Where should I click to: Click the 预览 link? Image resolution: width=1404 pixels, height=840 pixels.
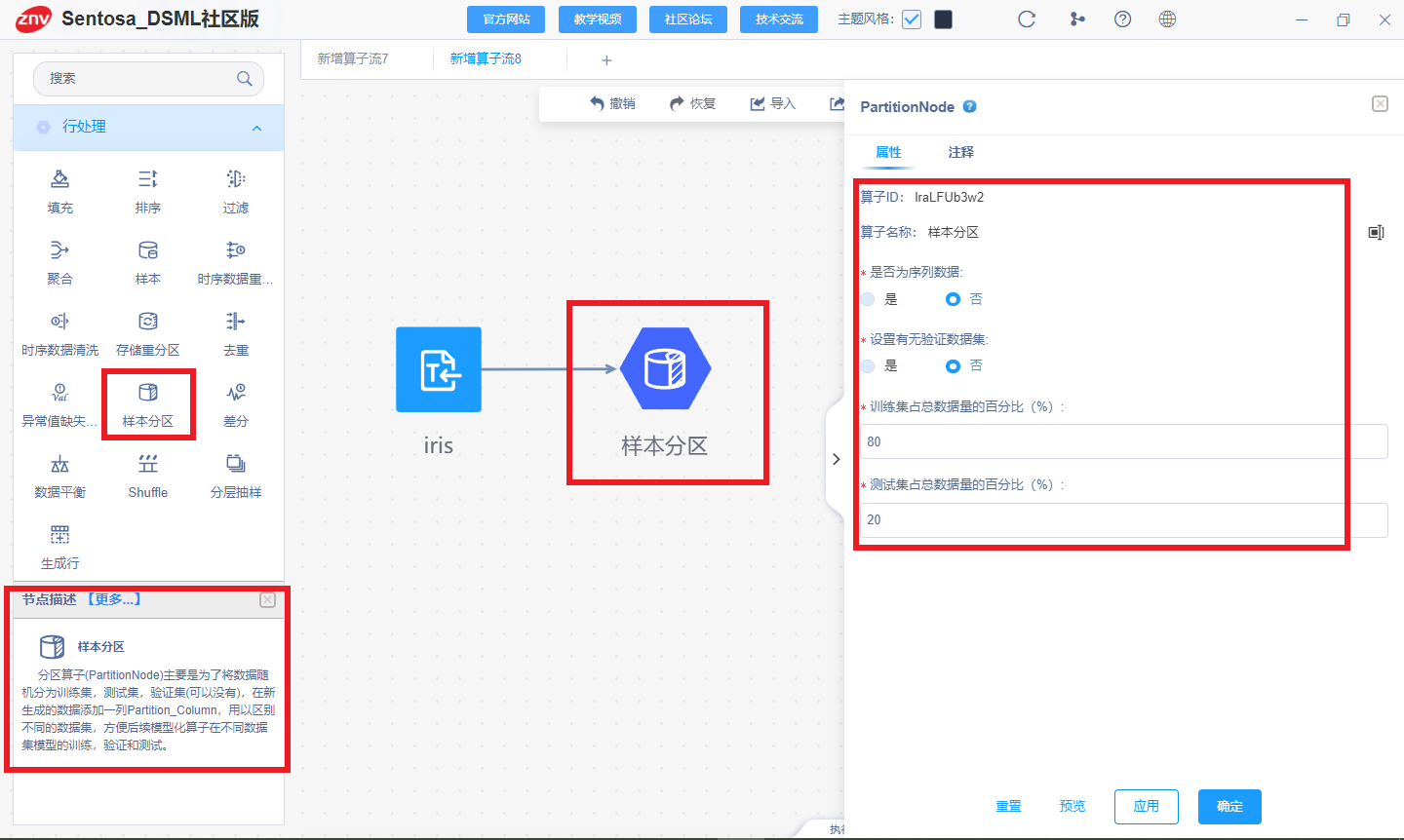(x=1072, y=807)
